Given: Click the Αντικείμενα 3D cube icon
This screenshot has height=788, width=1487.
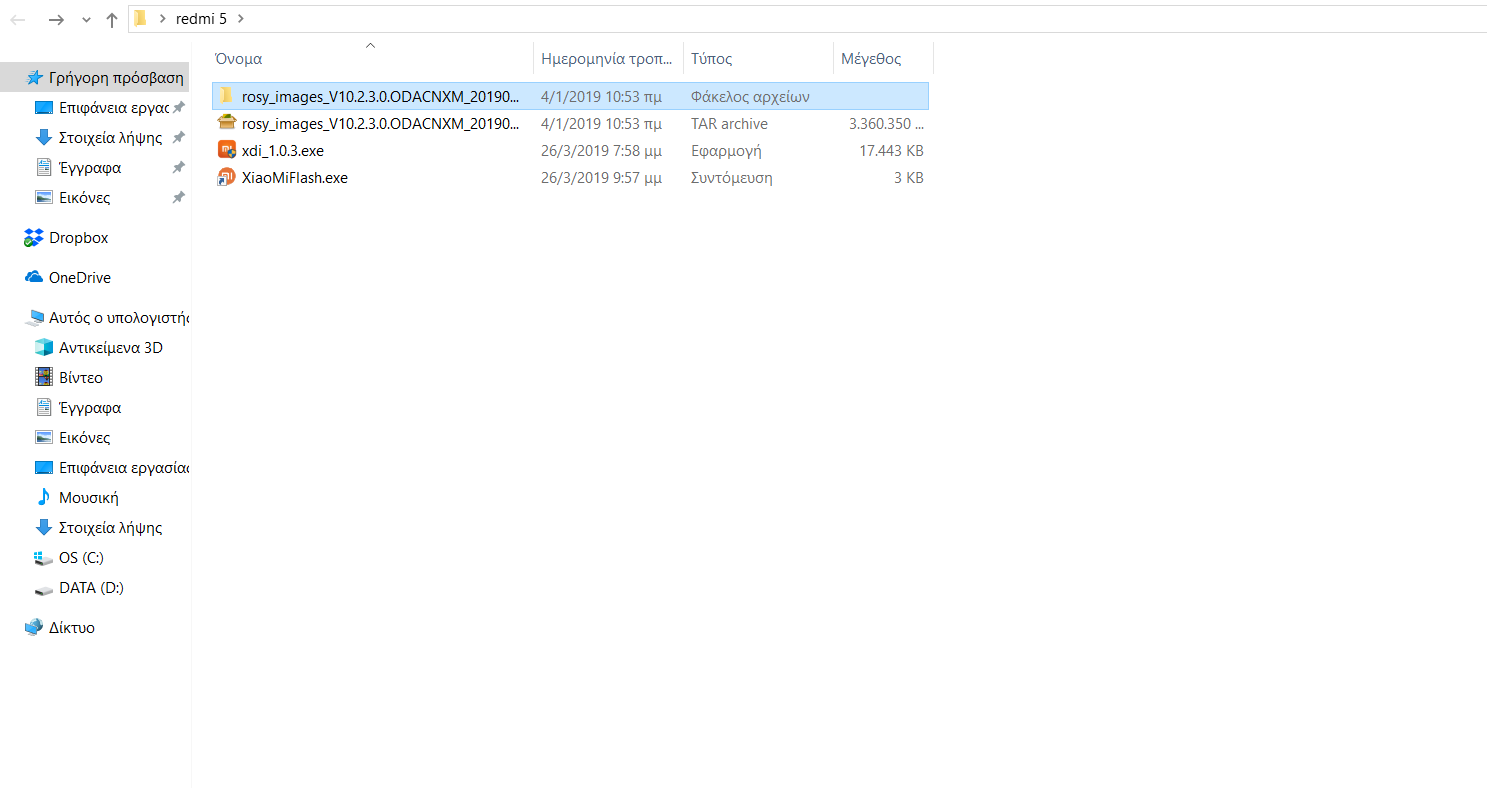Looking at the screenshot, I should (43, 347).
